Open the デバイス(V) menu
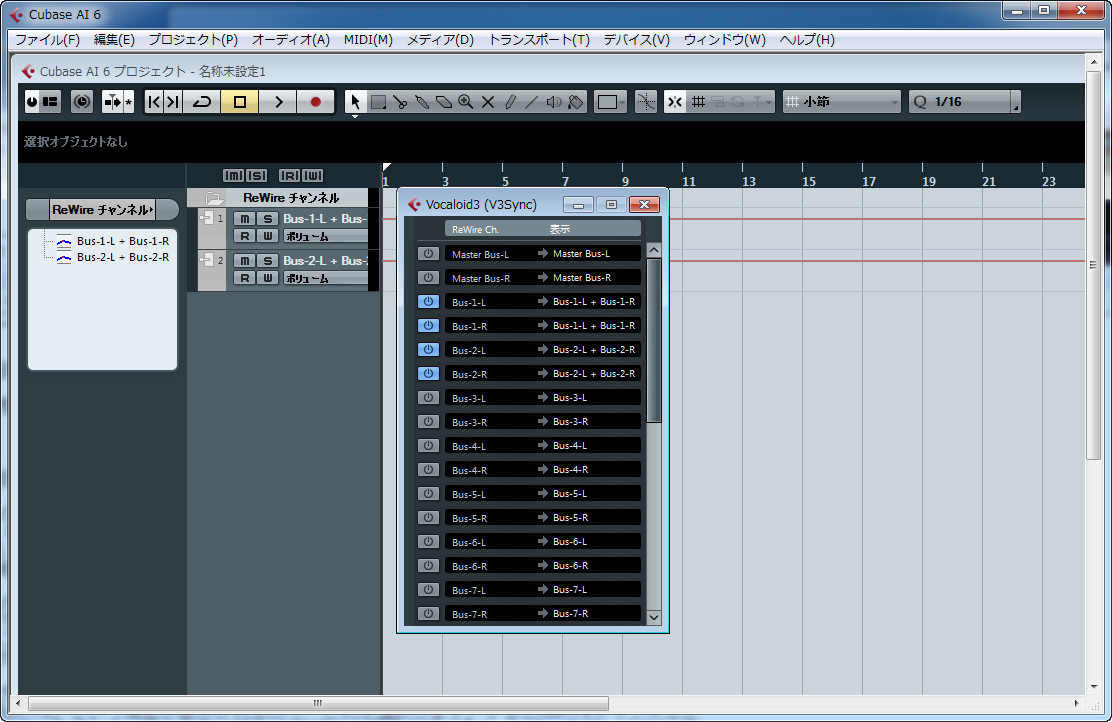 tap(636, 40)
